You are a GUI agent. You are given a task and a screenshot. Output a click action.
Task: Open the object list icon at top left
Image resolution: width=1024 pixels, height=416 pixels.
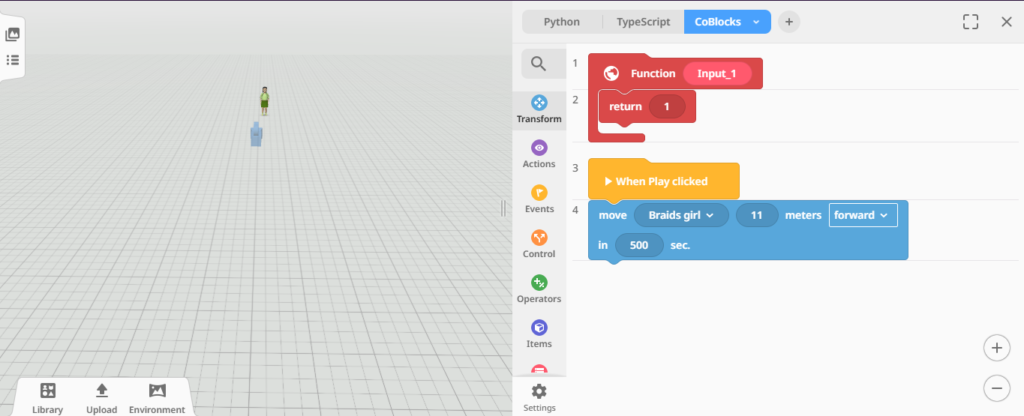(x=12, y=60)
